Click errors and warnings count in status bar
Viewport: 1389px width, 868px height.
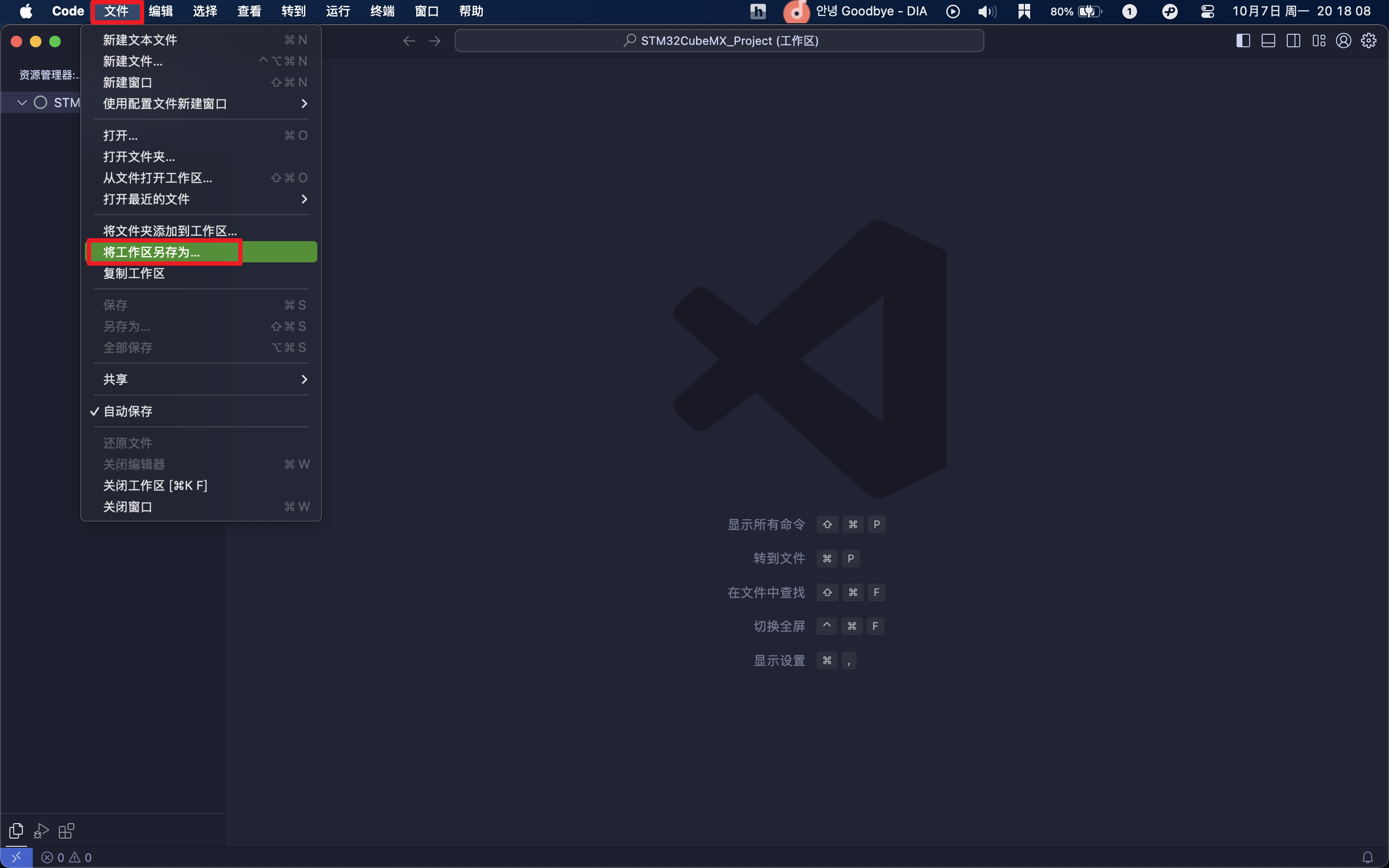67,857
